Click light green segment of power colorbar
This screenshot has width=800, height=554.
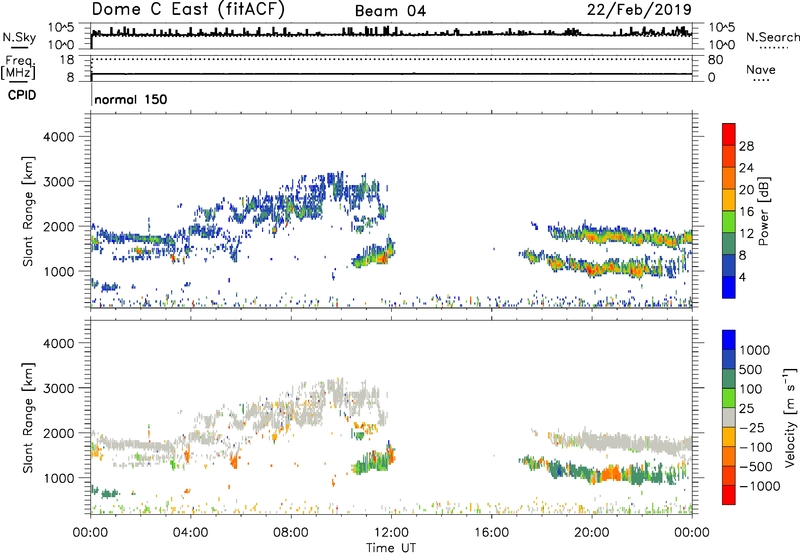[729, 222]
